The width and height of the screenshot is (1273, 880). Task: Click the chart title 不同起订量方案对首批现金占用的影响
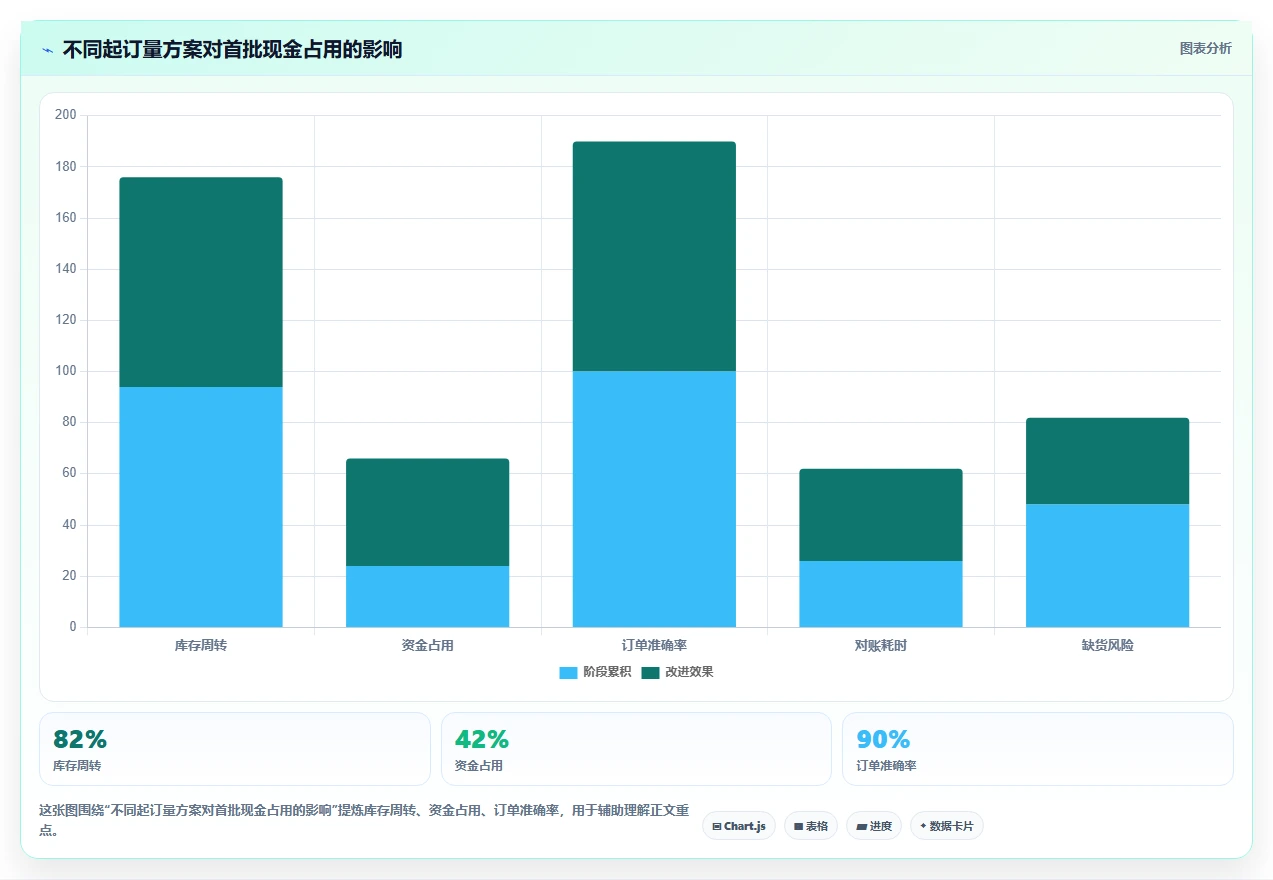pos(232,49)
